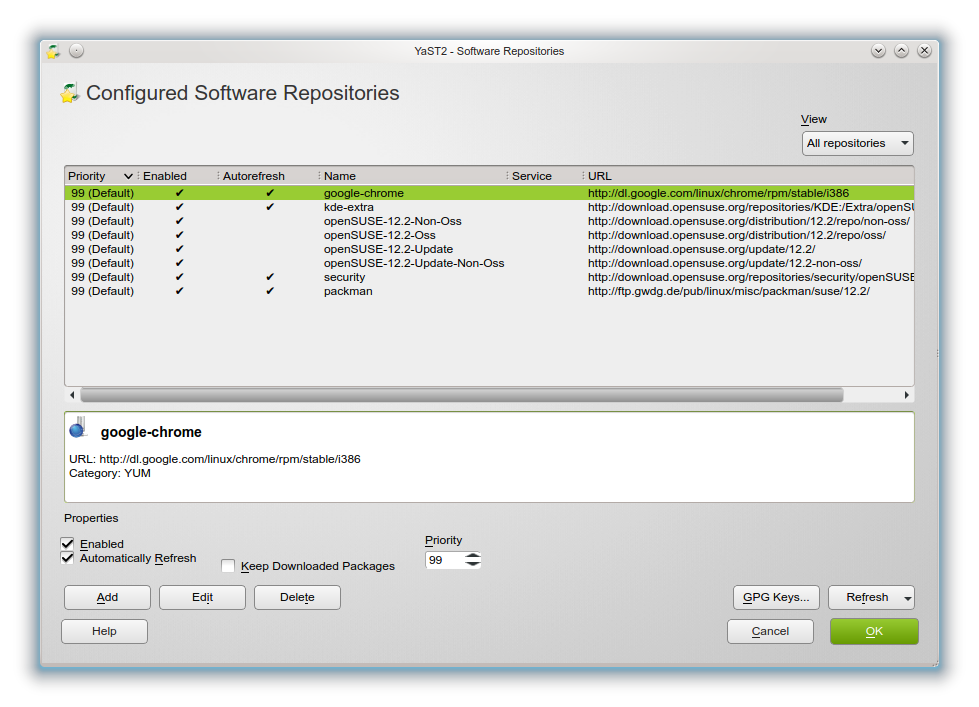Click the YaST window menu icon in title bar

coord(54,51)
